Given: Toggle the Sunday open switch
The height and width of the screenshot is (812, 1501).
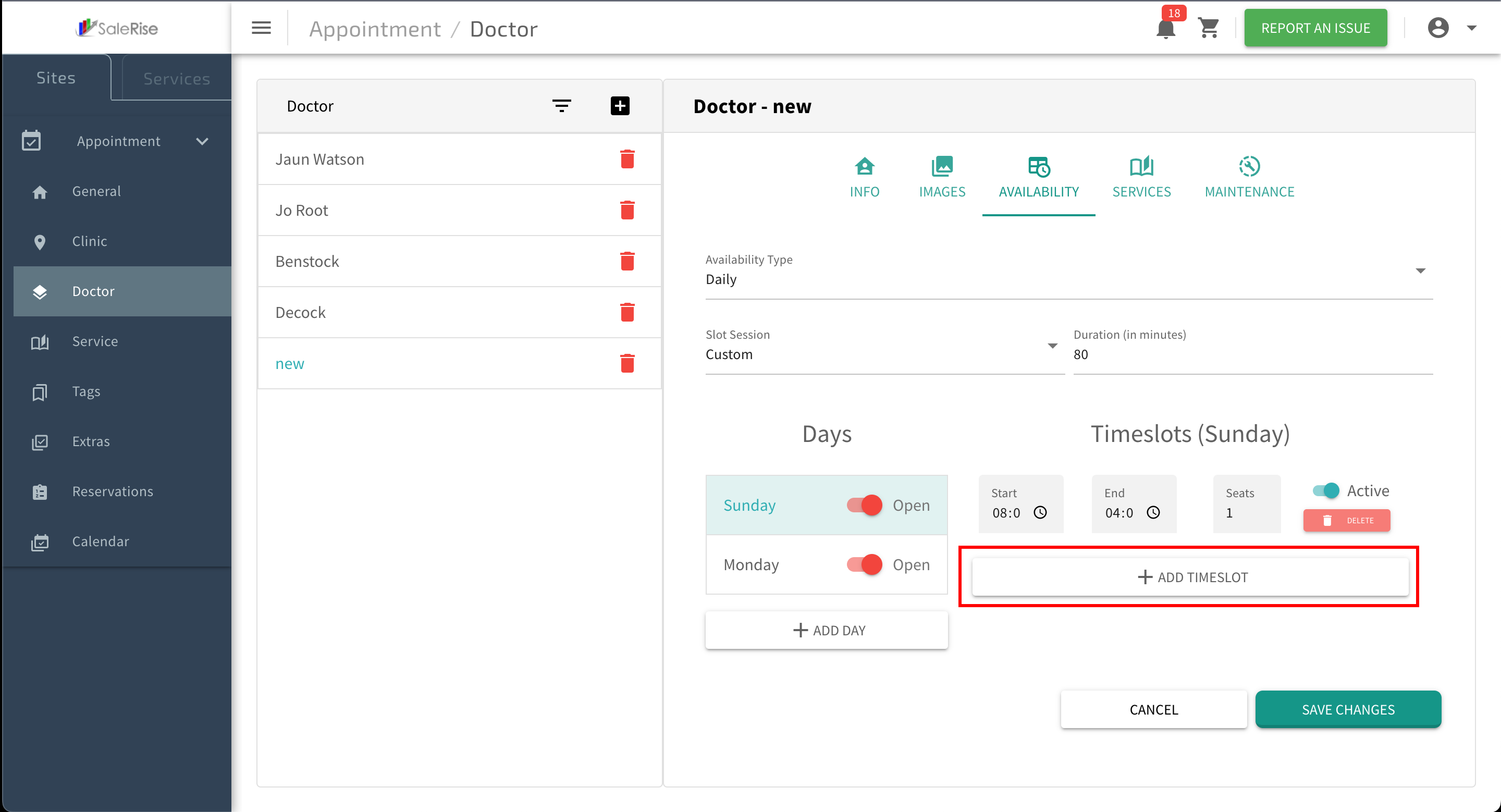Looking at the screenshot, I should (x=865, y=505).
